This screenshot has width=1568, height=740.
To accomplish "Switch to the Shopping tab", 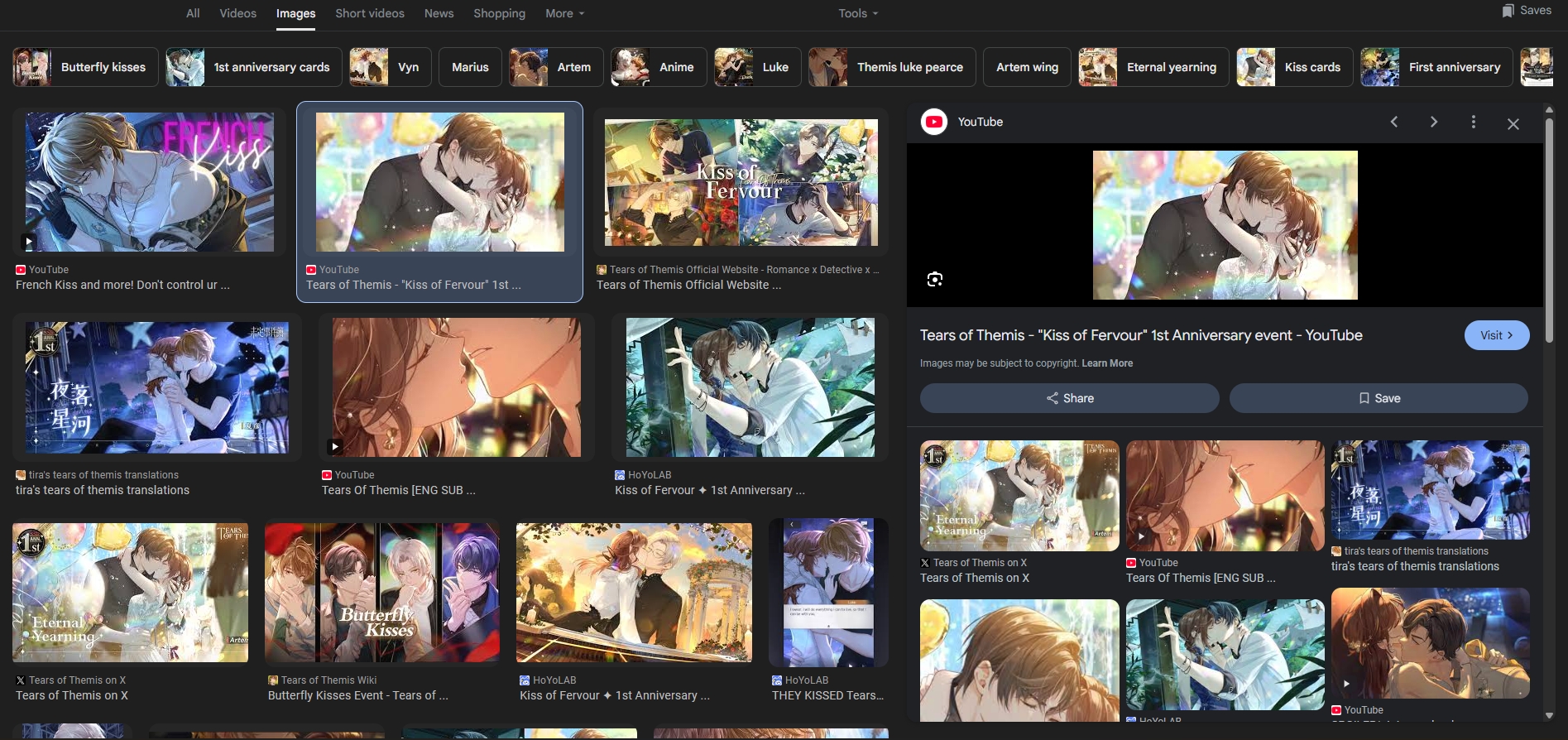I will [x=499, y=13].
